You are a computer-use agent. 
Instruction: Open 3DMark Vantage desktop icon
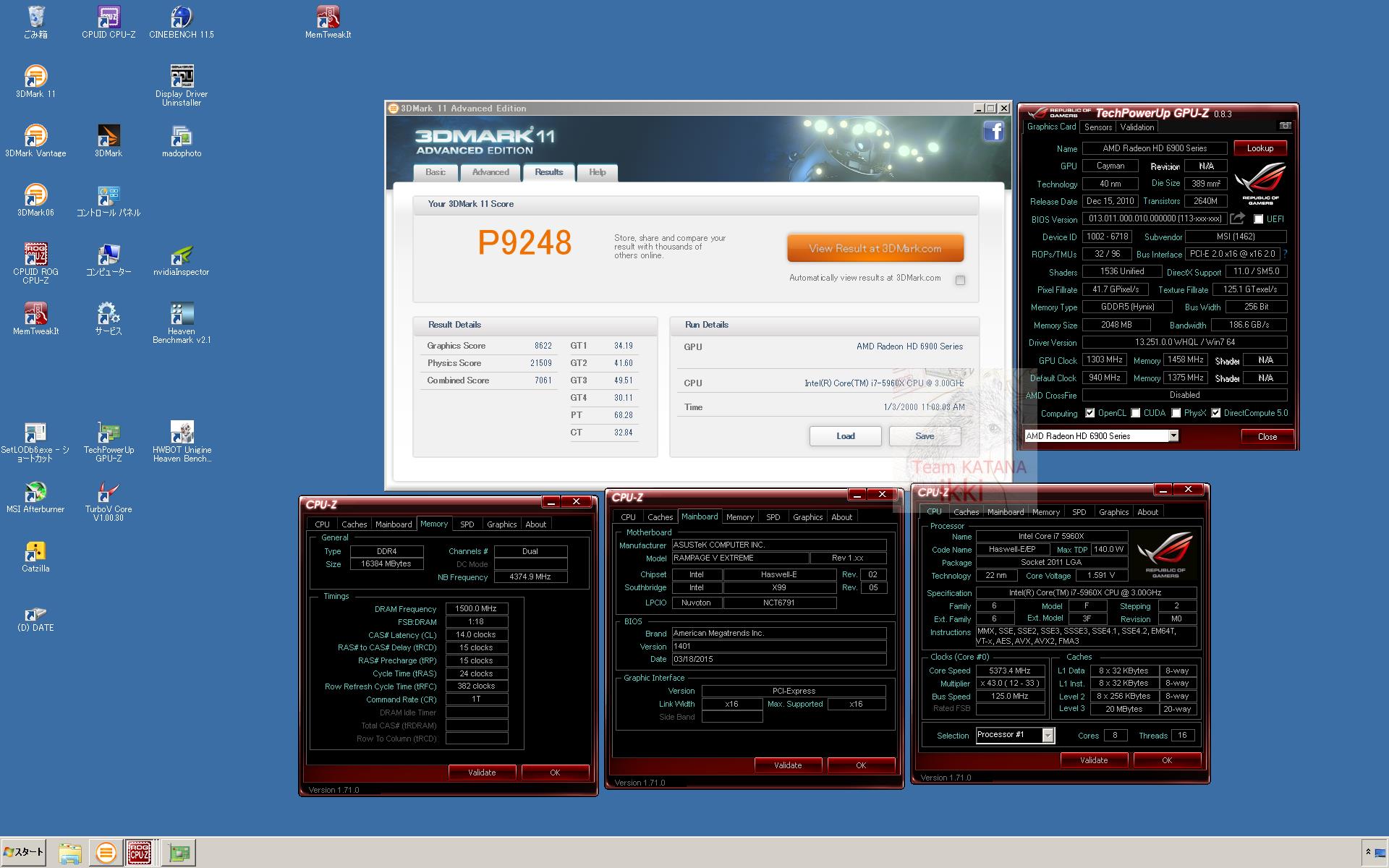[x=35, y=140]
